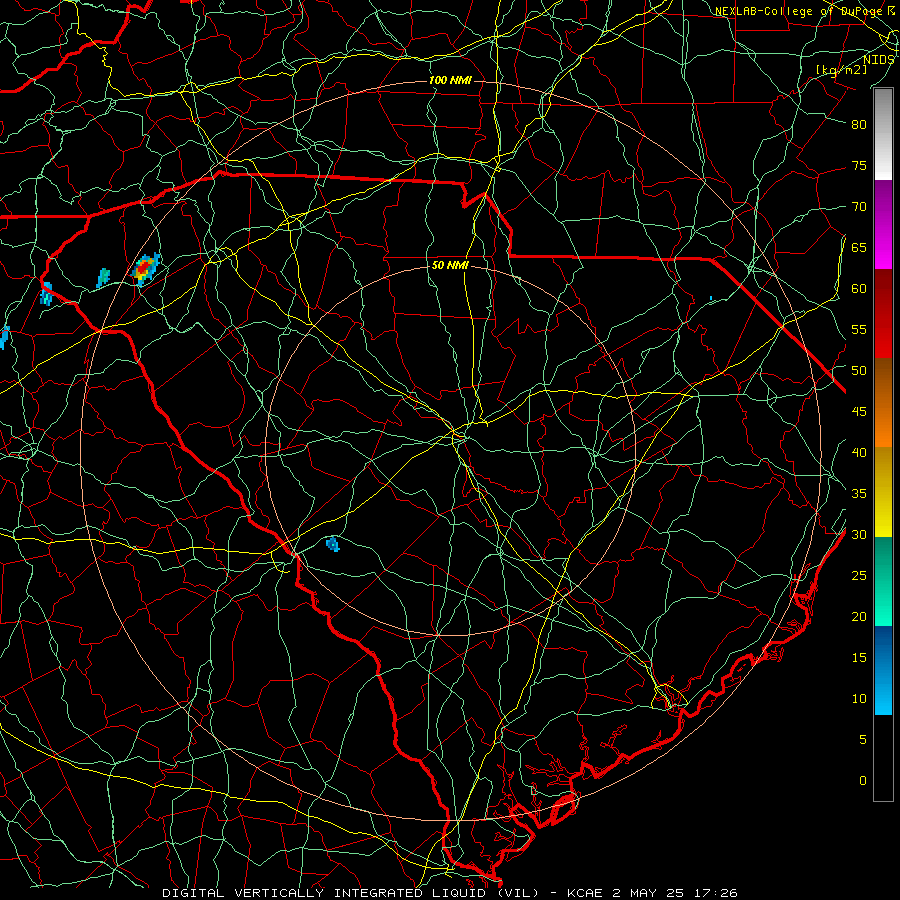Click the "NIDS" label above the color scale
900x900 pixels.
(878, 60)
